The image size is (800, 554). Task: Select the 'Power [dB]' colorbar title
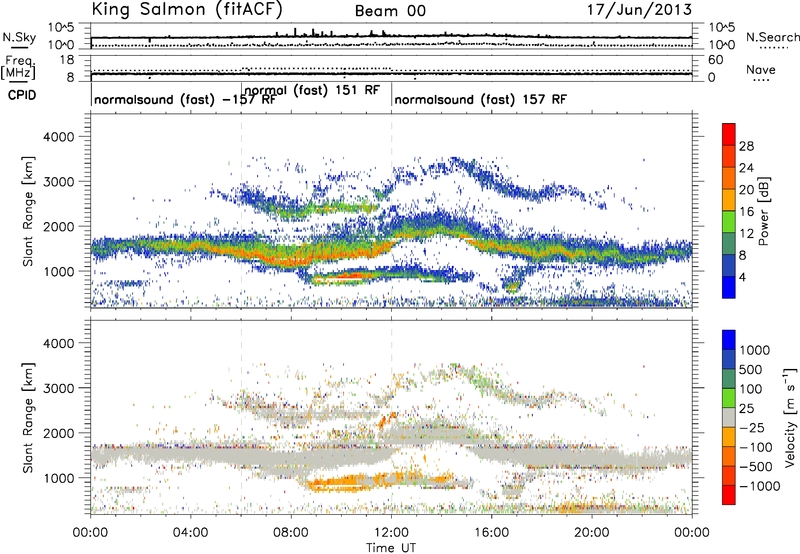763,211
